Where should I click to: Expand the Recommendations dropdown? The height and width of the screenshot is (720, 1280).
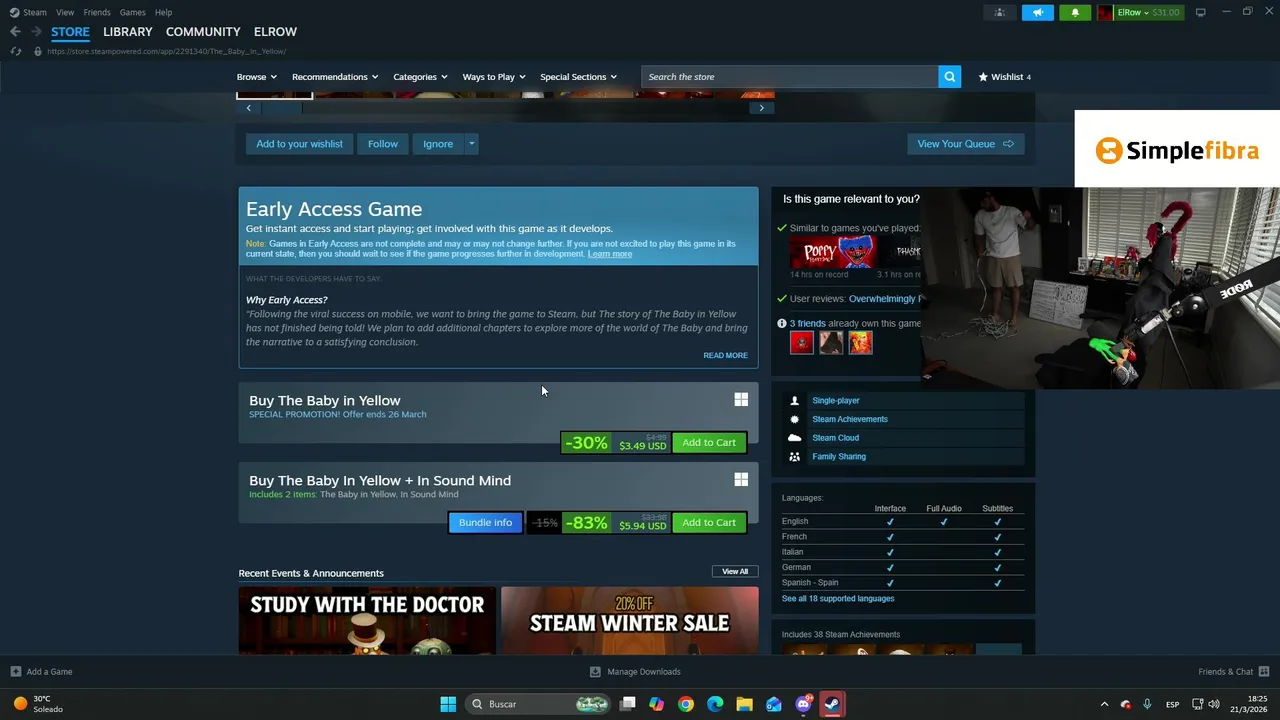tap(335, 77)
